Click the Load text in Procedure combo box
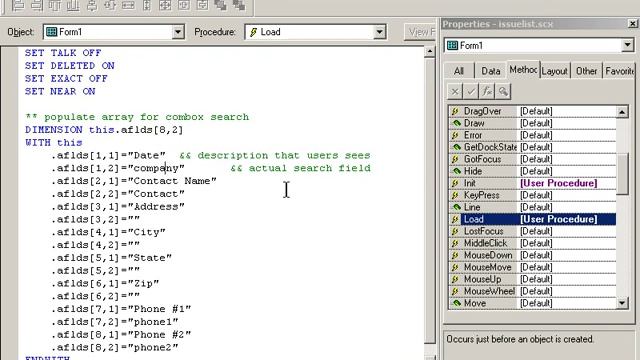The image size is (640, 360). coord(270,32)
